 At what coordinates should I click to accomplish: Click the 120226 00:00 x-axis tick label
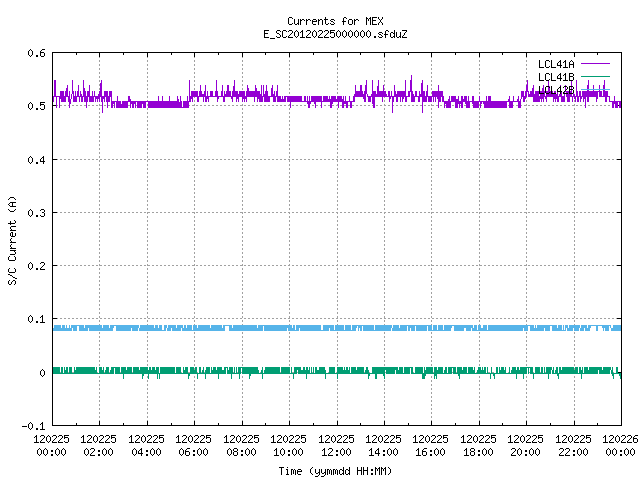pyautogui.click(x=620, y=445)
